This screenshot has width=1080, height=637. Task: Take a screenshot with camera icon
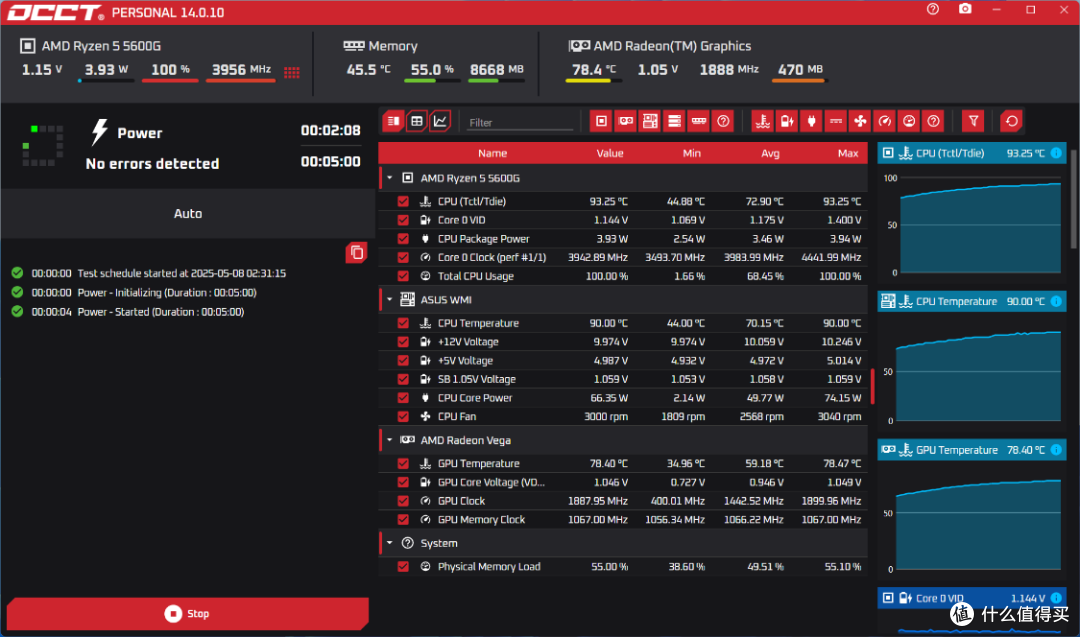pyautogui.click(x=965, y=9)
